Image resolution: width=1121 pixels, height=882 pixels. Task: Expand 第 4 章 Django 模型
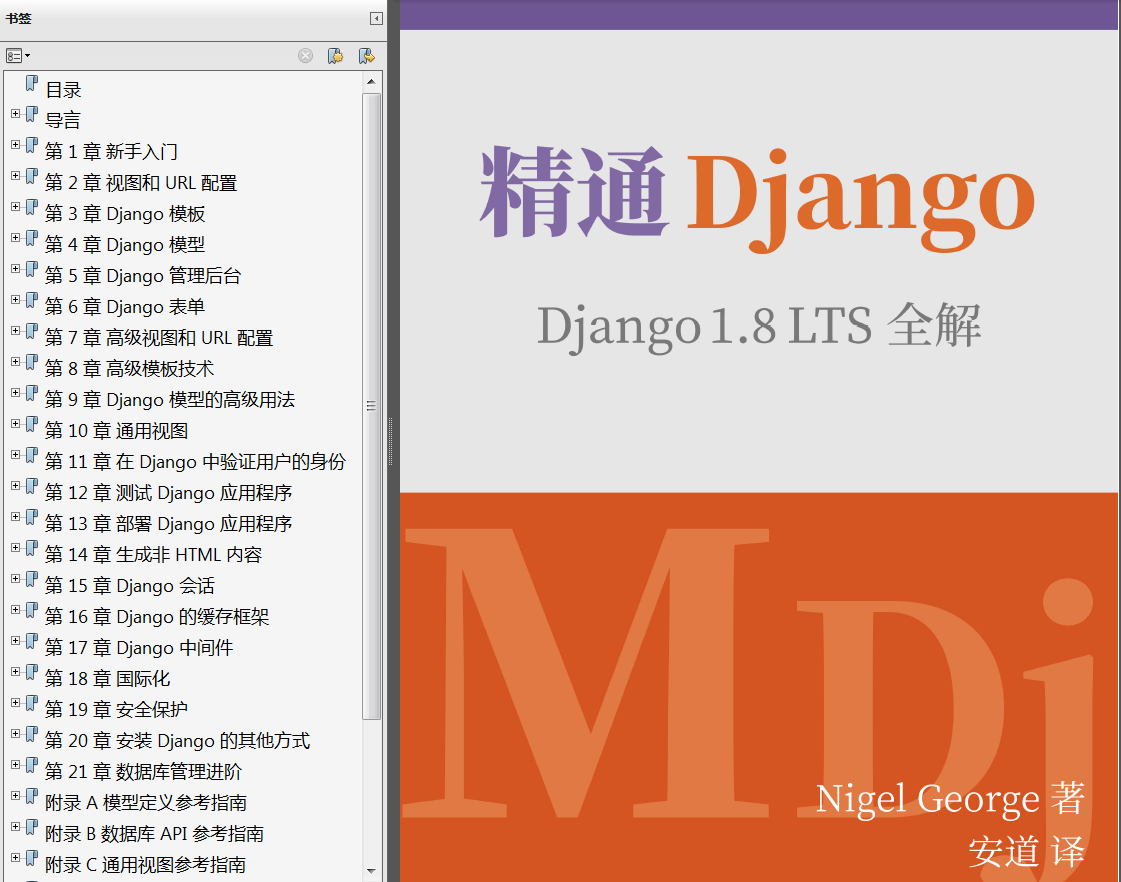[16, 237]
